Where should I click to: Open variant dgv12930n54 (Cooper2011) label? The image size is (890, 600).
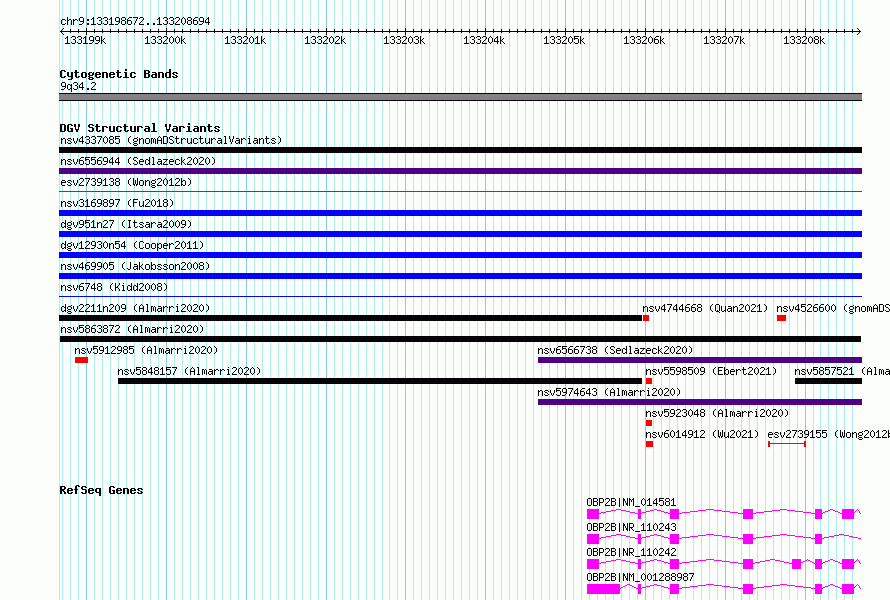pos(132,245)
